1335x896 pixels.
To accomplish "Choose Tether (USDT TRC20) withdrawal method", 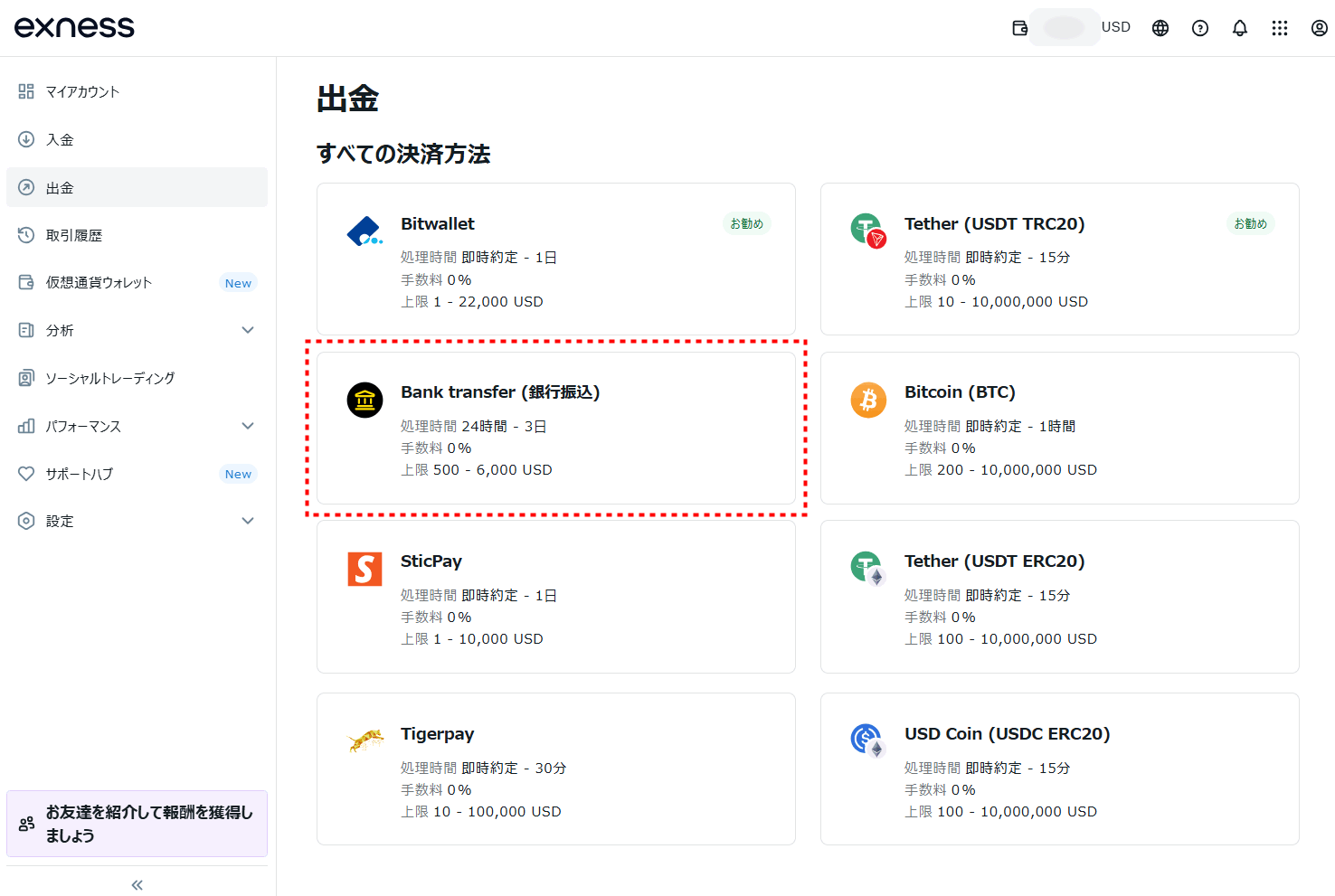I will 1060,259.
